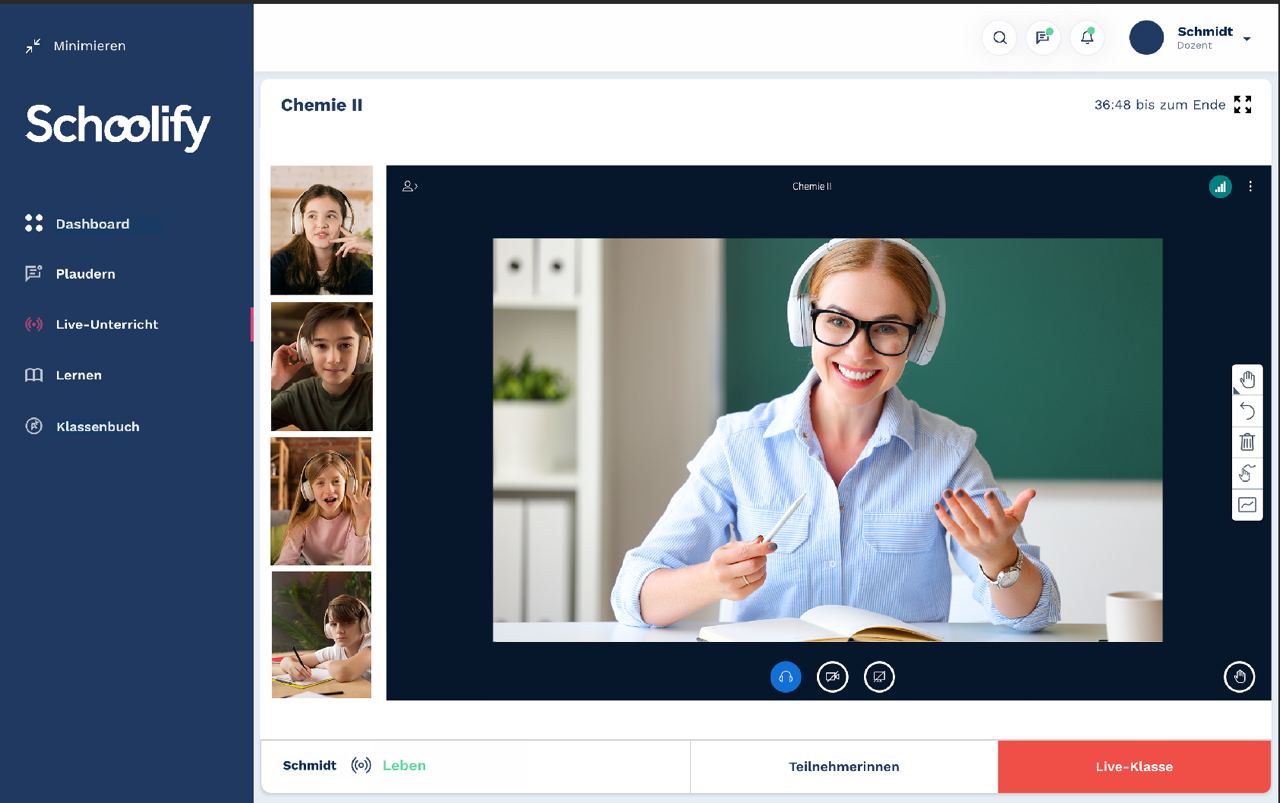Toggle the headphone audio button

pos(786,677)
